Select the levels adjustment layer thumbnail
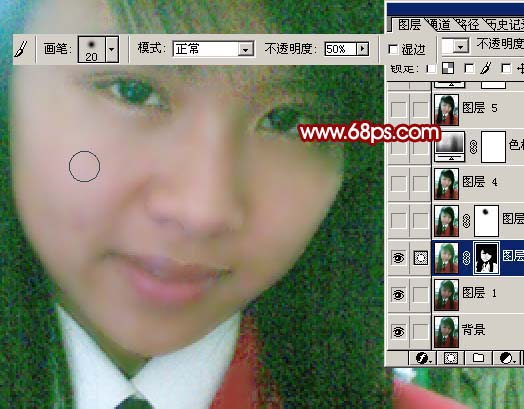 point(450,147)
